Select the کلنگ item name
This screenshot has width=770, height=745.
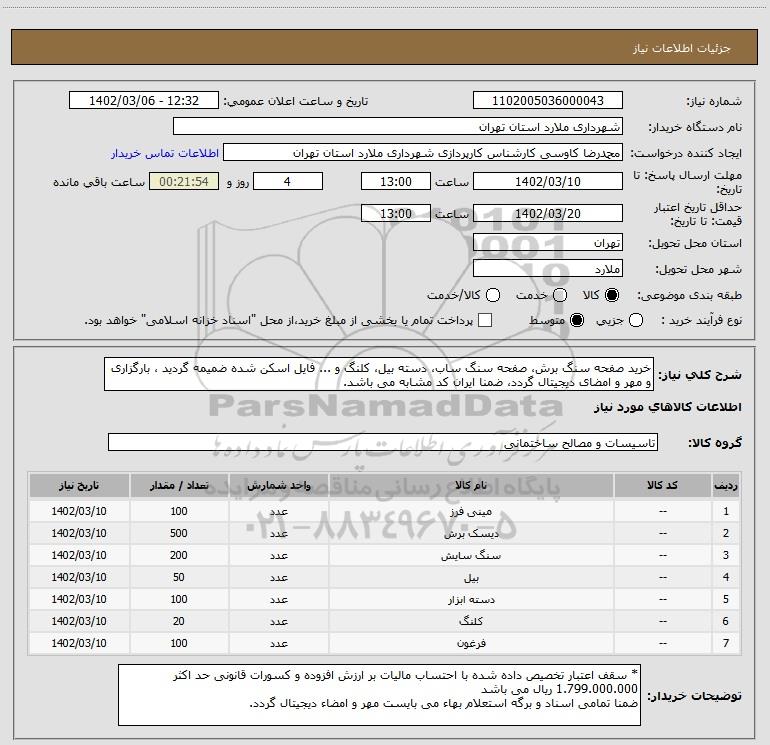[x=471, y=621]
